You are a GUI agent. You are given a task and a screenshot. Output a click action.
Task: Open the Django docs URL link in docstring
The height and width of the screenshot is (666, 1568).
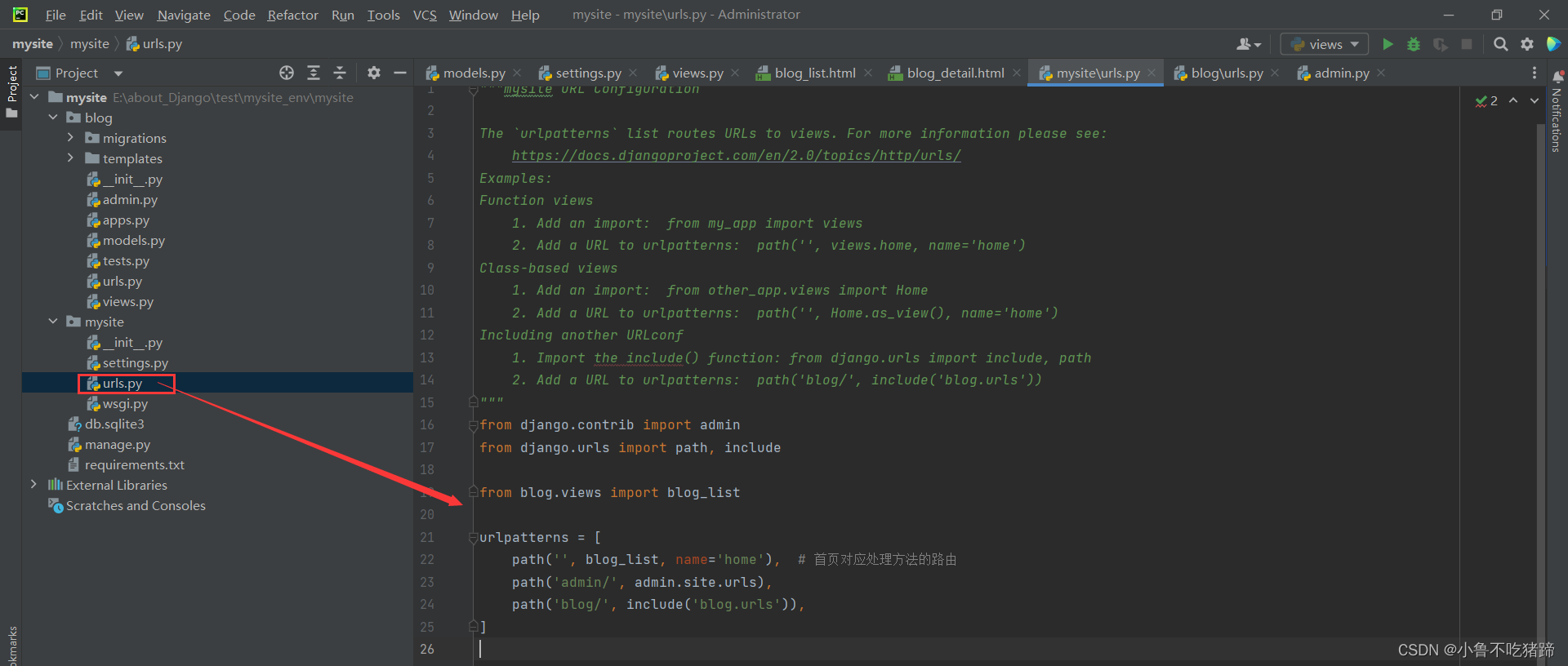click(736, 155)
